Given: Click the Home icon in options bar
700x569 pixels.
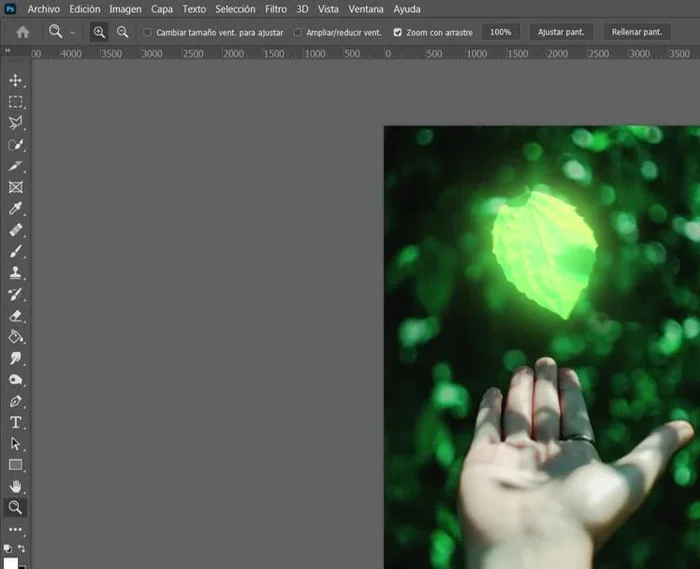Looking at the screenshot, I should point(22,32).
